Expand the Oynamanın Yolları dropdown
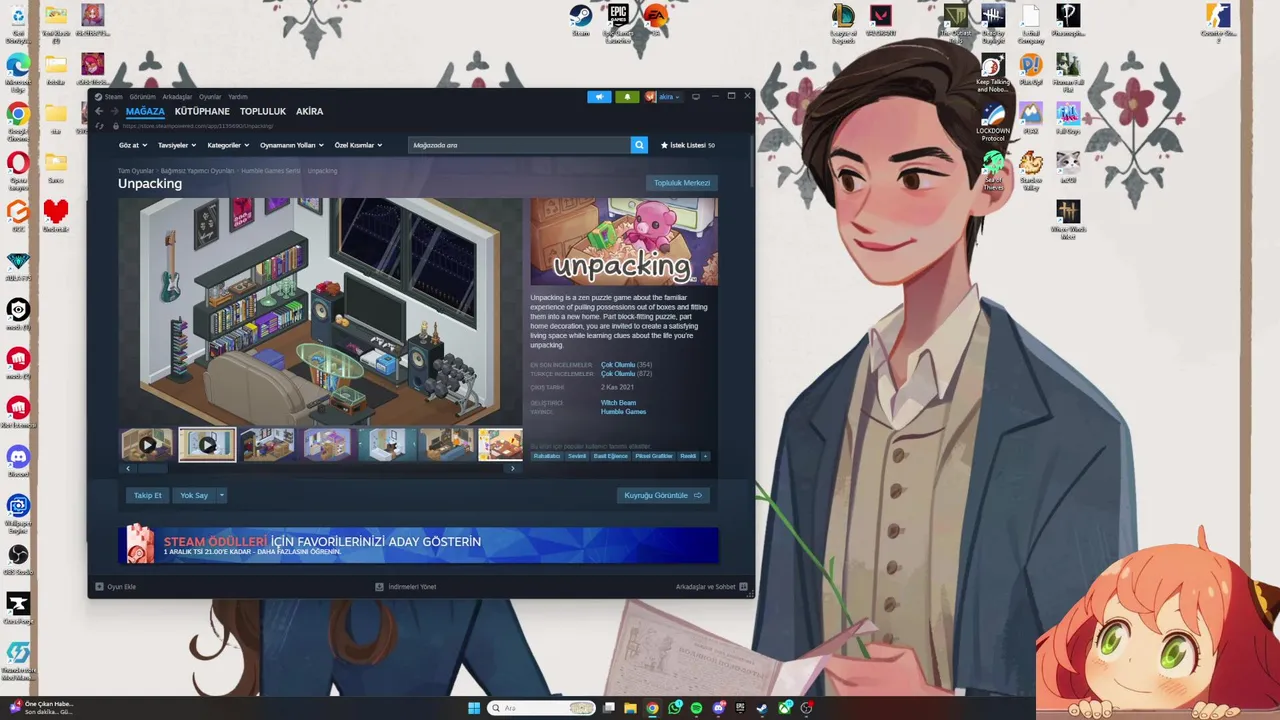 click(x=292, y=145)
